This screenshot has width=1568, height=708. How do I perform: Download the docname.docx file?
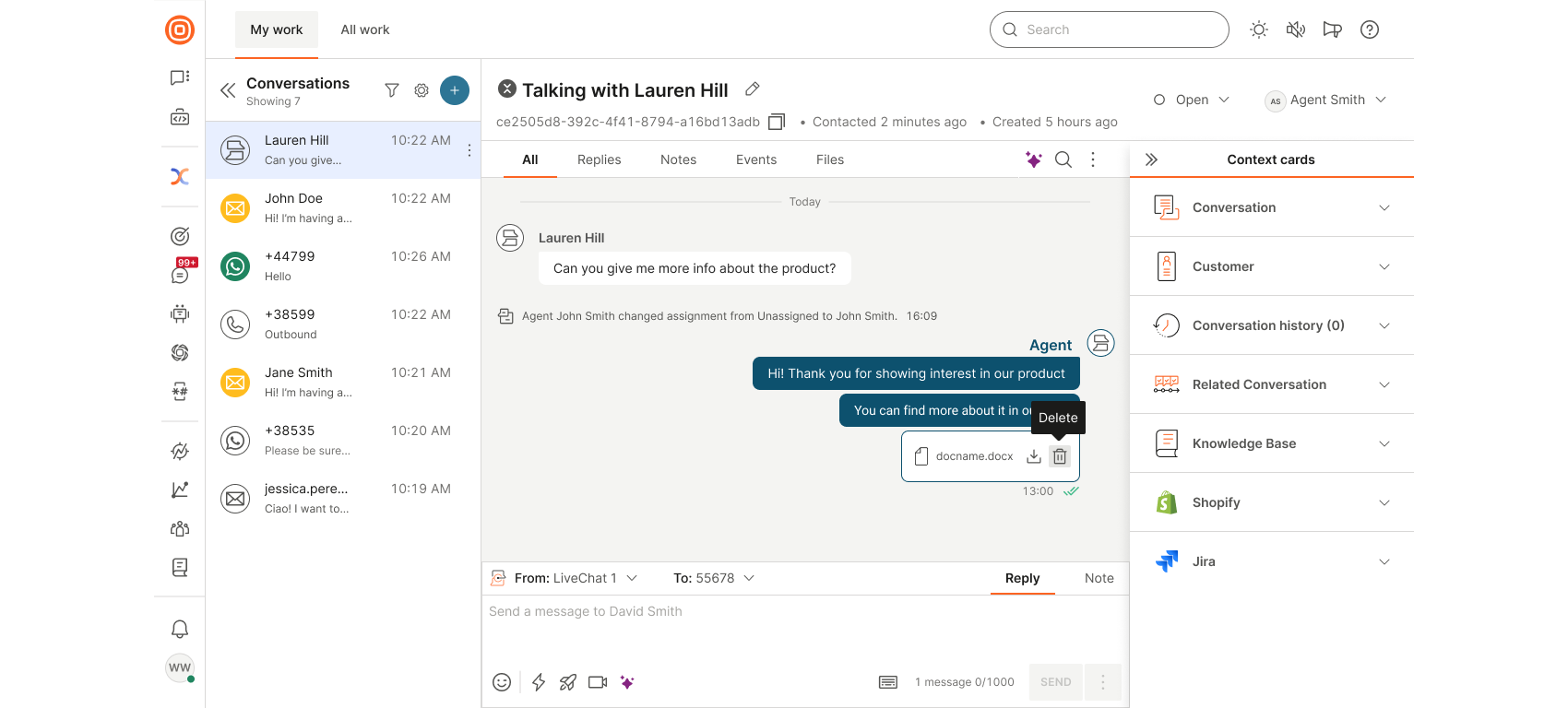tap(1034, 456)
